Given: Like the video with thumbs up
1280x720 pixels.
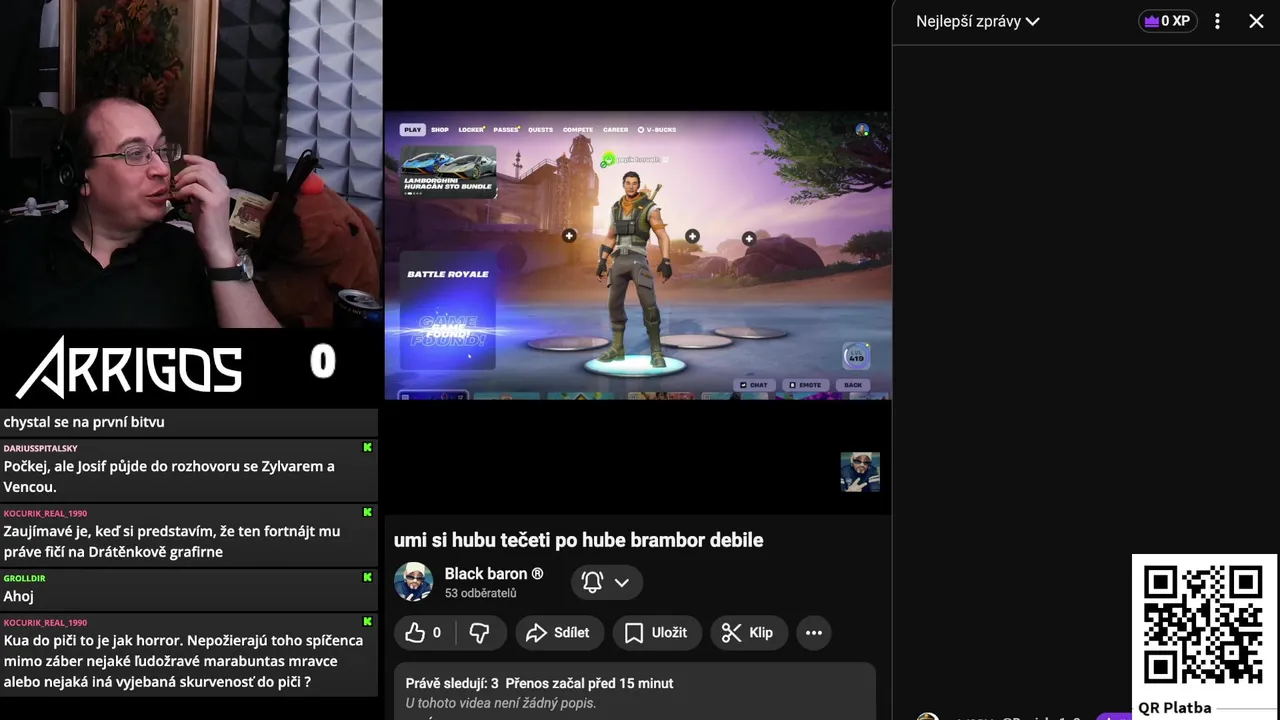Looking at the screenshot, I should [x=424, y=632].
